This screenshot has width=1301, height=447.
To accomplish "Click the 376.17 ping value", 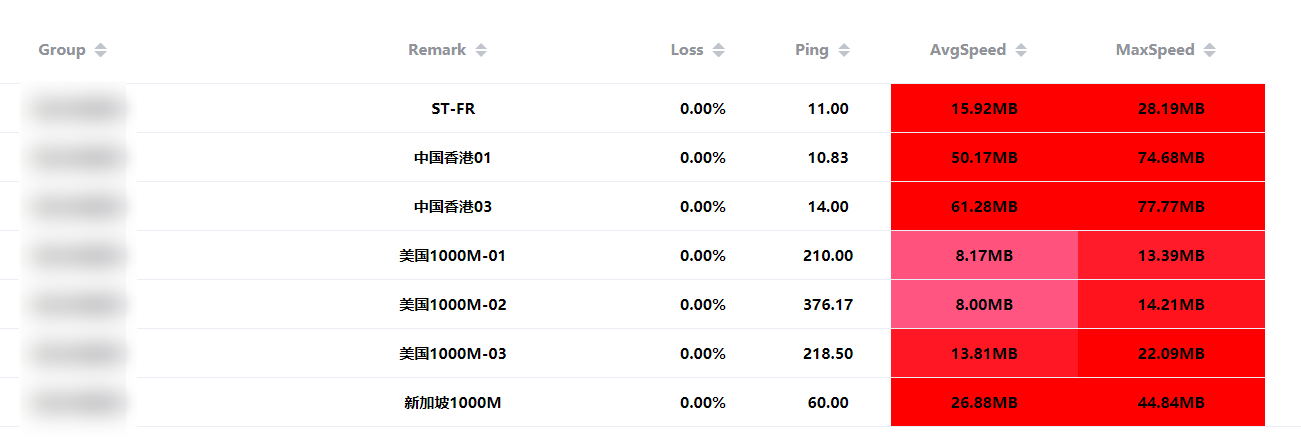I will (828, 304).
